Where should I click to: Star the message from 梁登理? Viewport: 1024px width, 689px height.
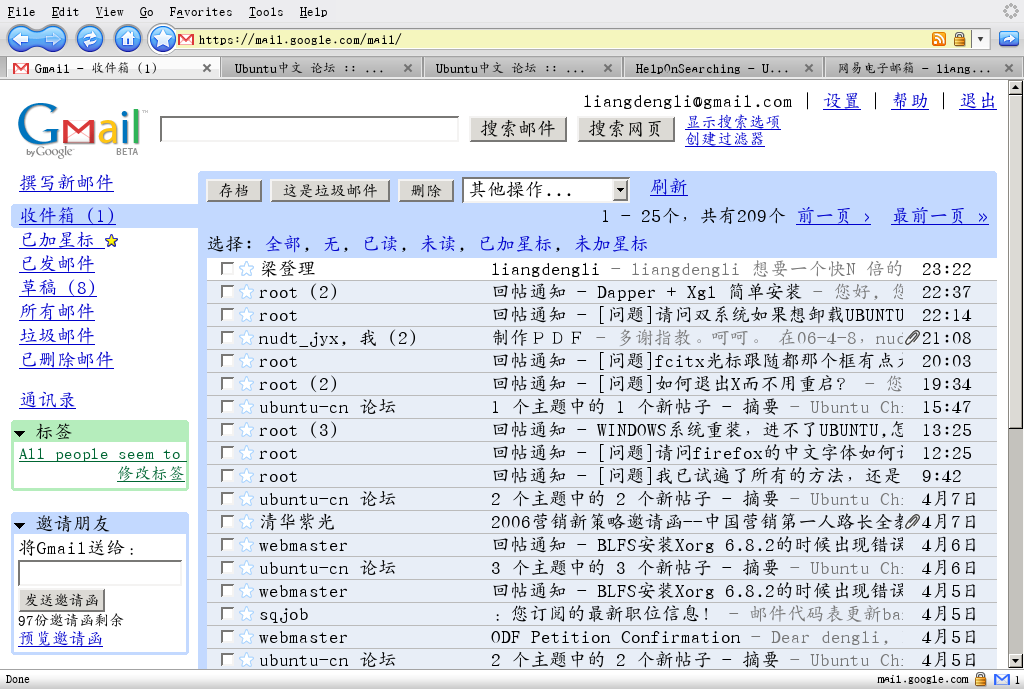(x=246, y=269)
